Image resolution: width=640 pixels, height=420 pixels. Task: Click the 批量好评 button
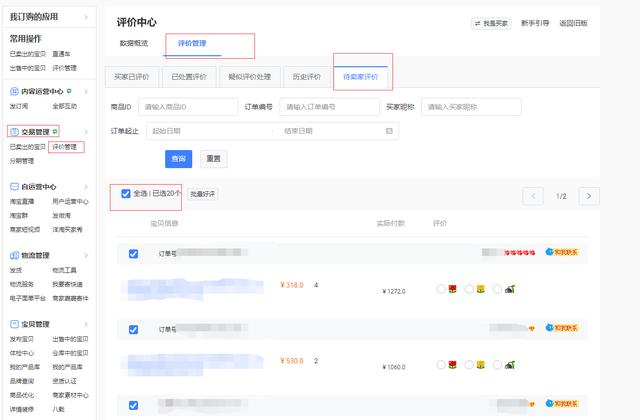click(202, 194)
